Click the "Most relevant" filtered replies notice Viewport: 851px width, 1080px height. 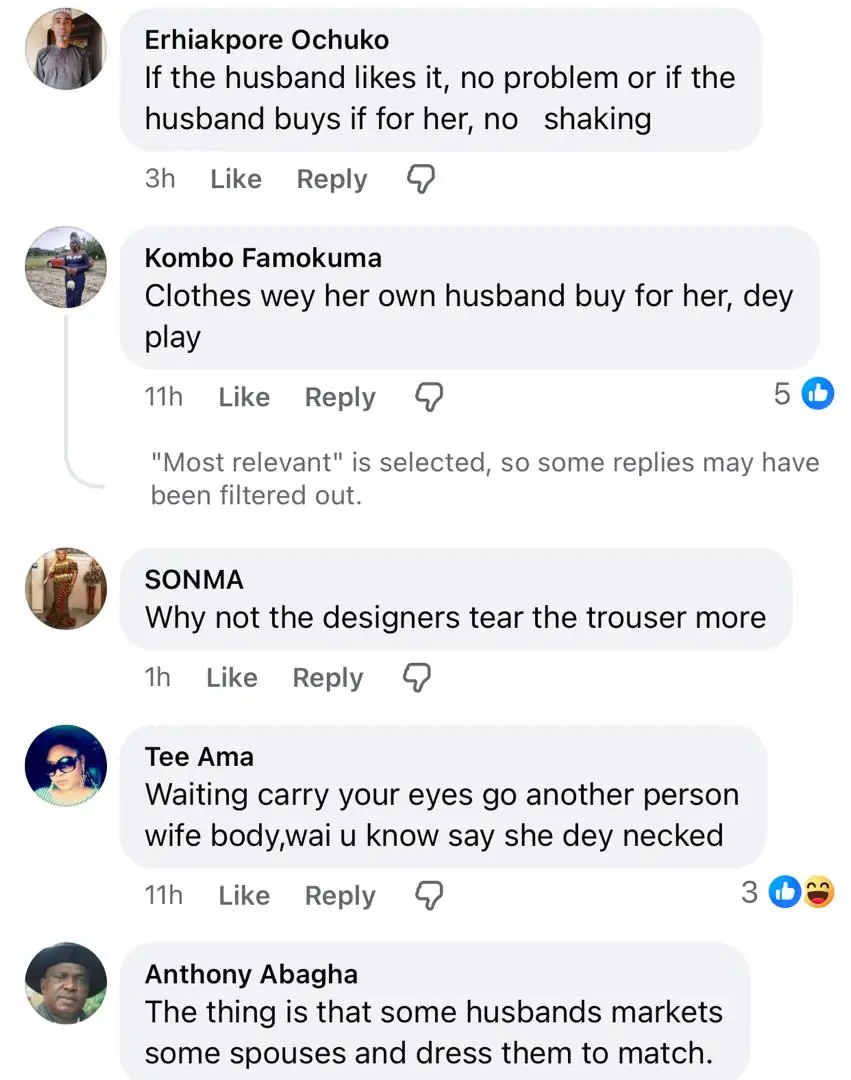tap(484, 479)
